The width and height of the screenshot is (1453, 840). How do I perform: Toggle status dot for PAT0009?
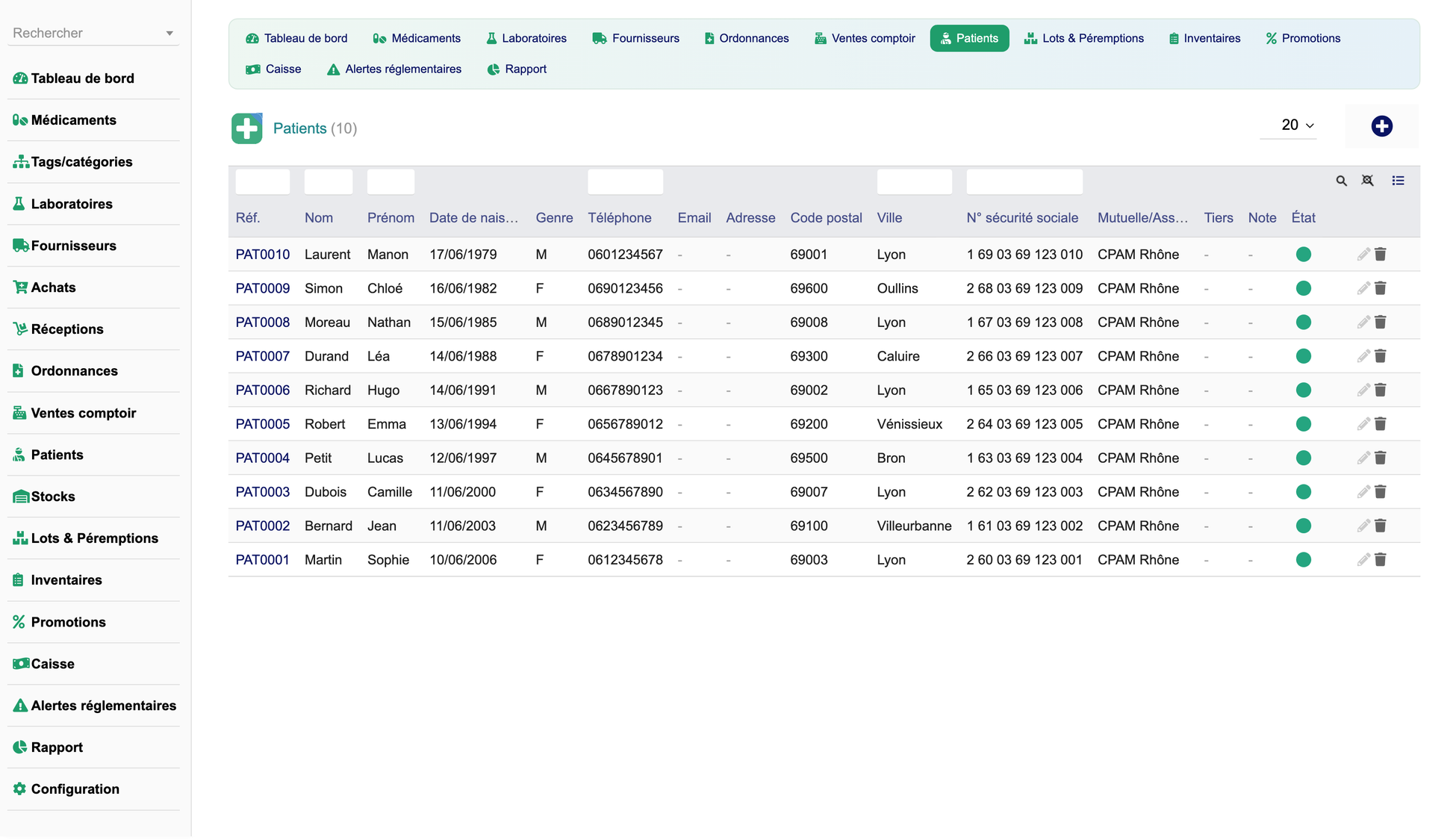[1304, 288]
